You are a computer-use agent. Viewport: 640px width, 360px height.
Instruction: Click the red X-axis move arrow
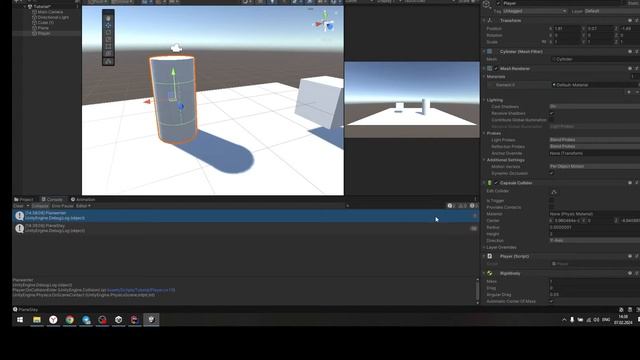point(147,101)
